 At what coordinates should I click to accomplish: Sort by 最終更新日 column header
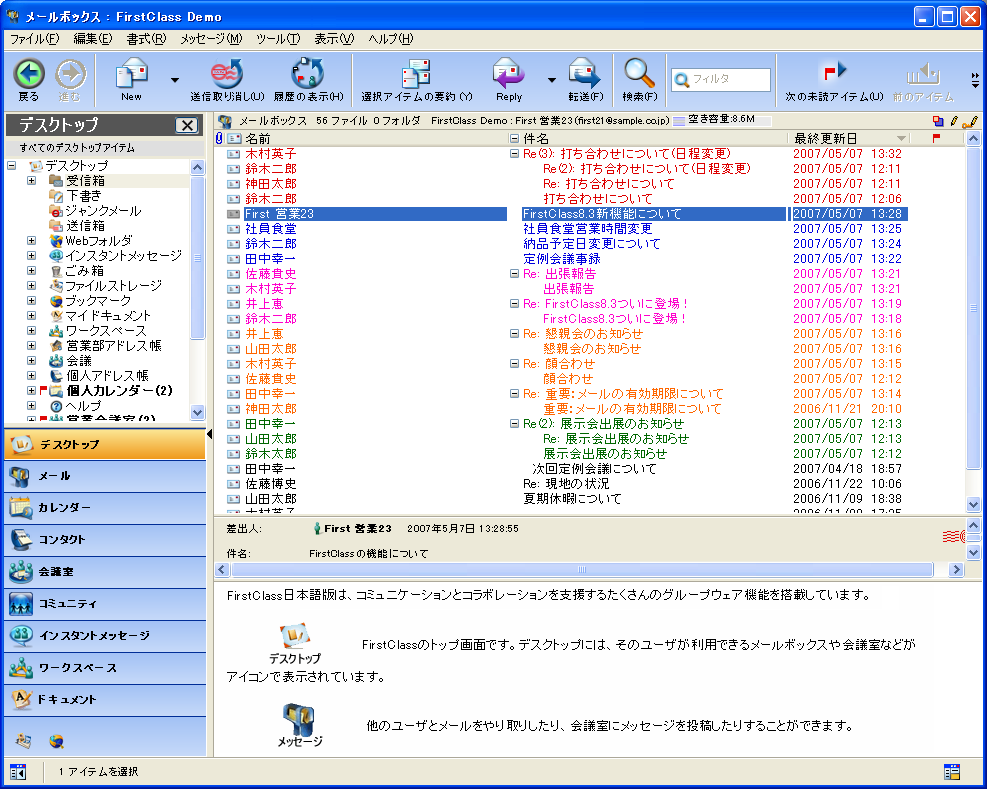(x=851, y=138)
